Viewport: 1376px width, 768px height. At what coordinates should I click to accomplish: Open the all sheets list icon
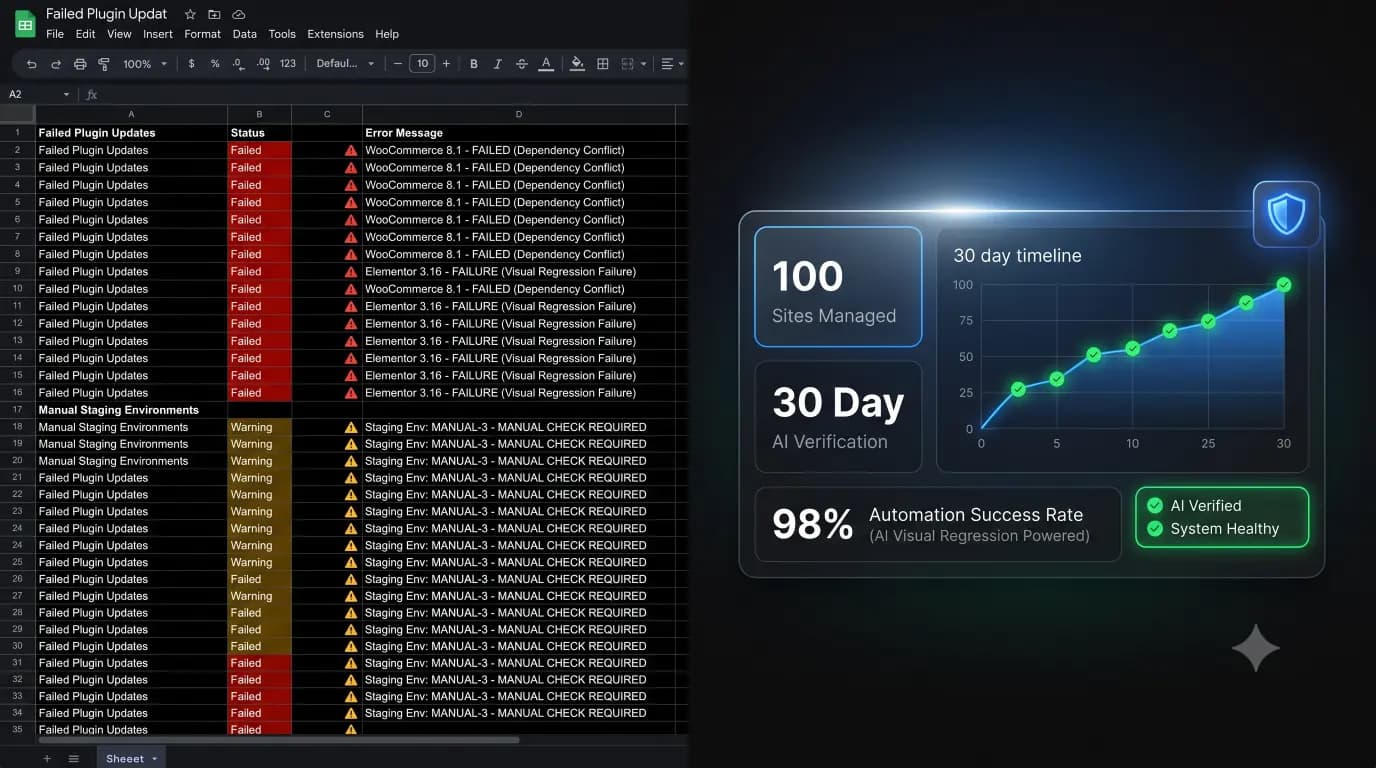coord(73,759)
